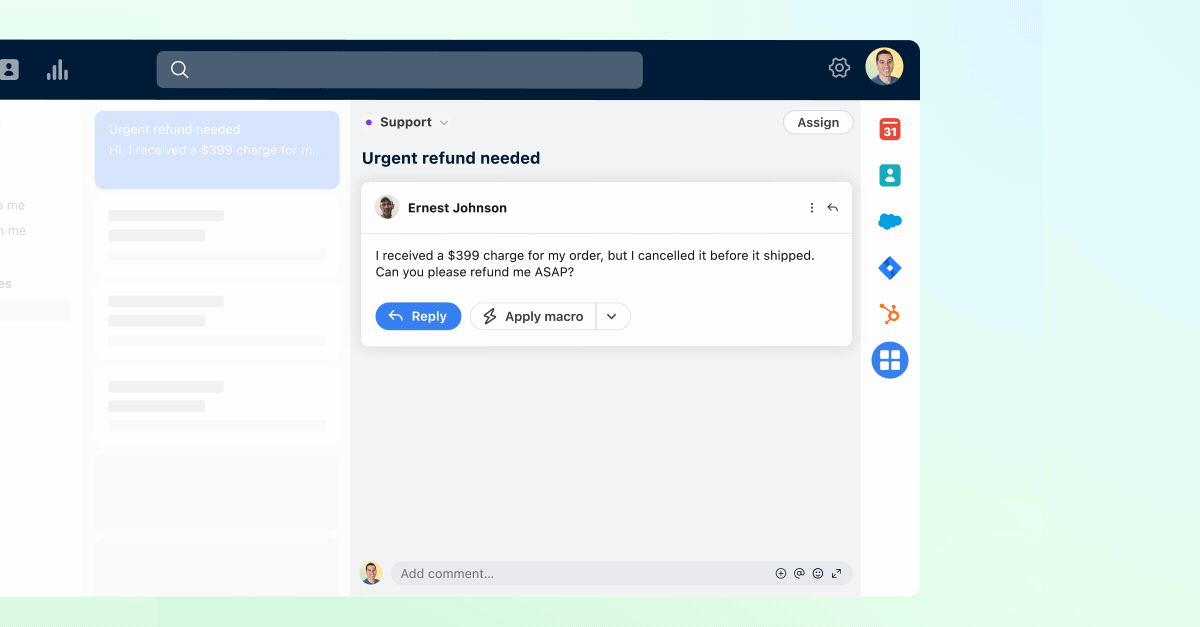Open your profile avatar menu

(x=886, y=66)
